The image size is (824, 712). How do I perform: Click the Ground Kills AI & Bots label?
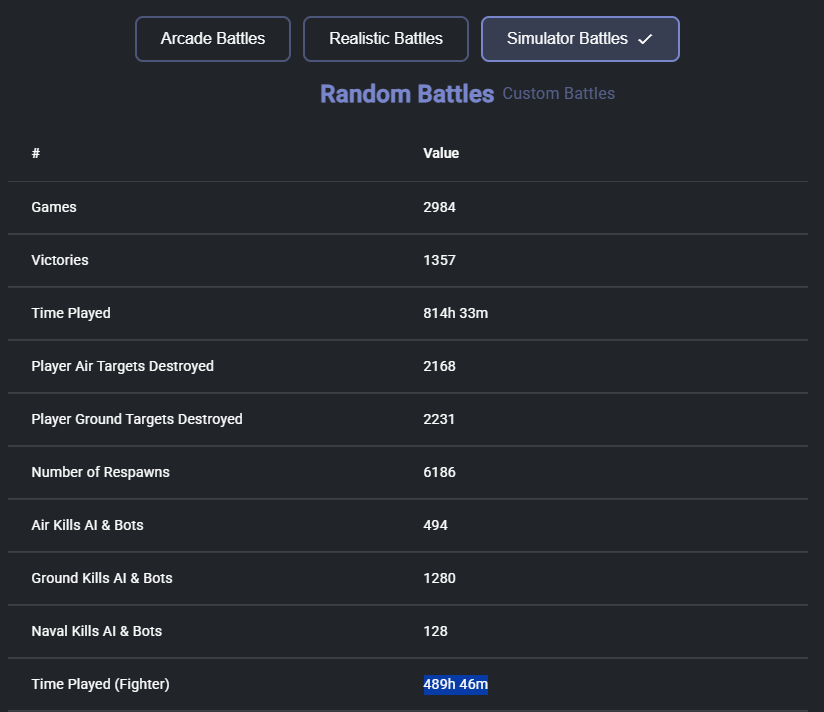click(x=101, y=578)
